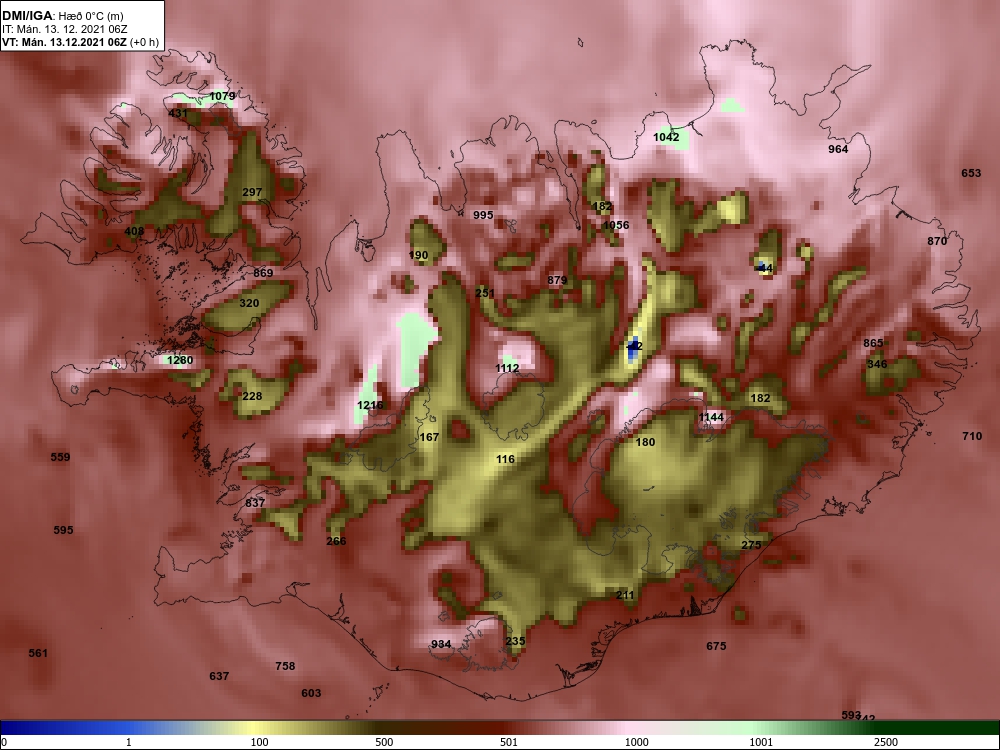Image resolution: width=1000 pixels, height=750 pixels.
Task: Select the 1280 label on the peninsula
Action: [x=179, y=360]
